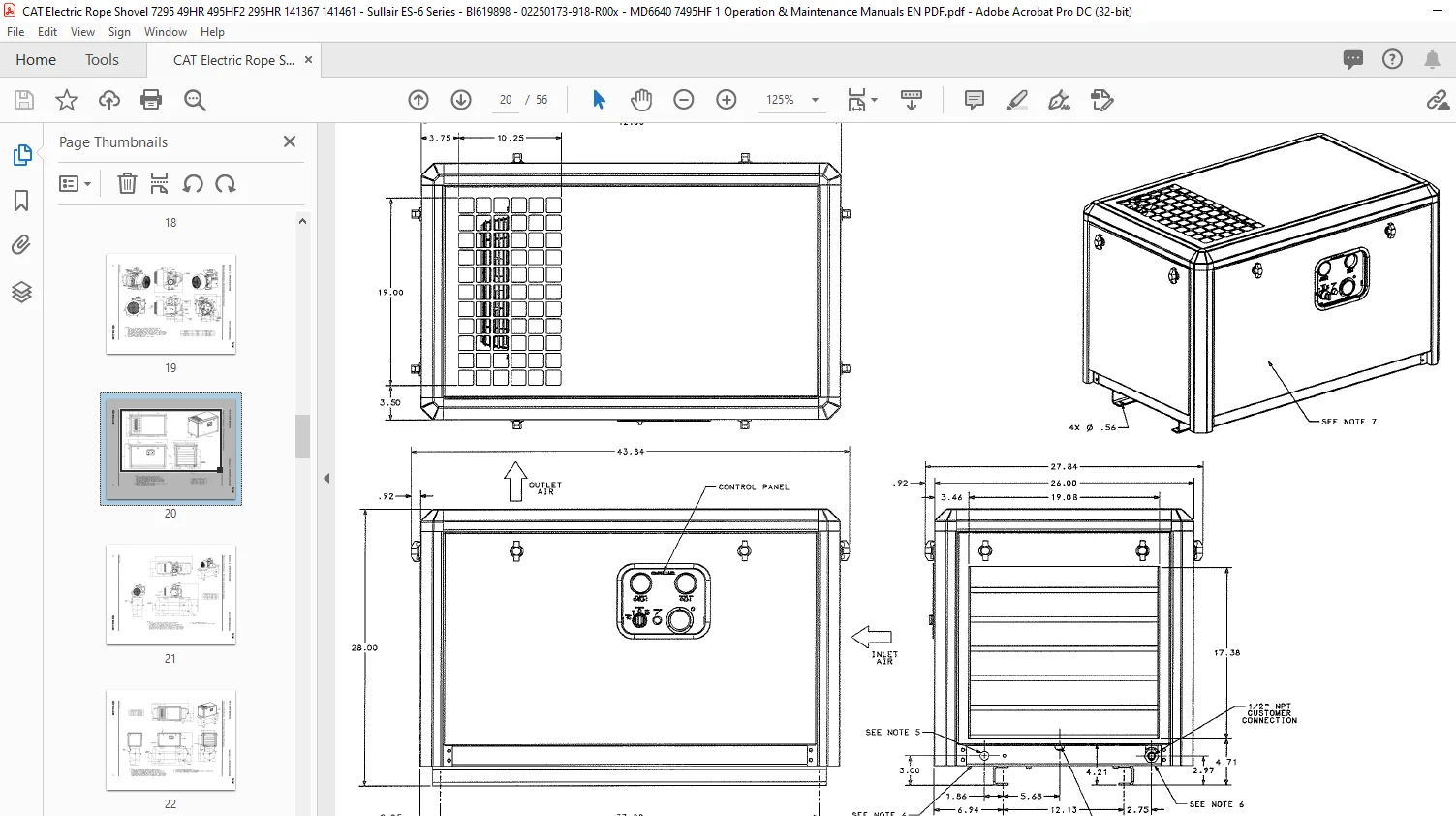Open the Window menu
The height and width of the screenshot is (816, 1456).
pos(166,32)
